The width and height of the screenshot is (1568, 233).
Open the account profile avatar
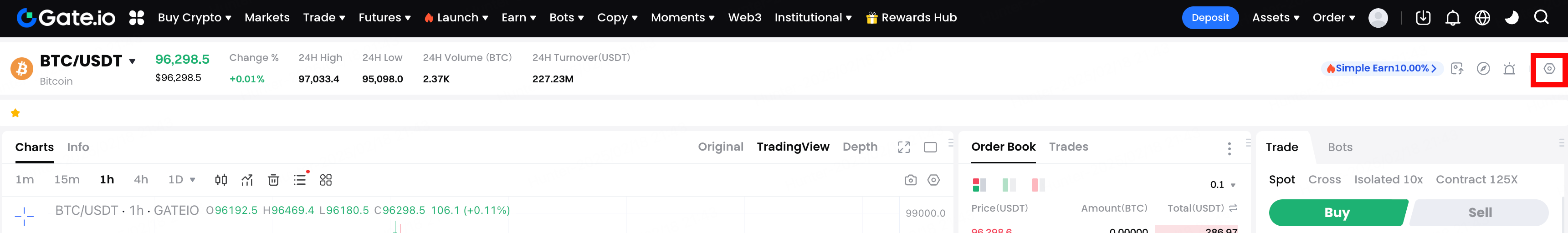(1378, 18)
